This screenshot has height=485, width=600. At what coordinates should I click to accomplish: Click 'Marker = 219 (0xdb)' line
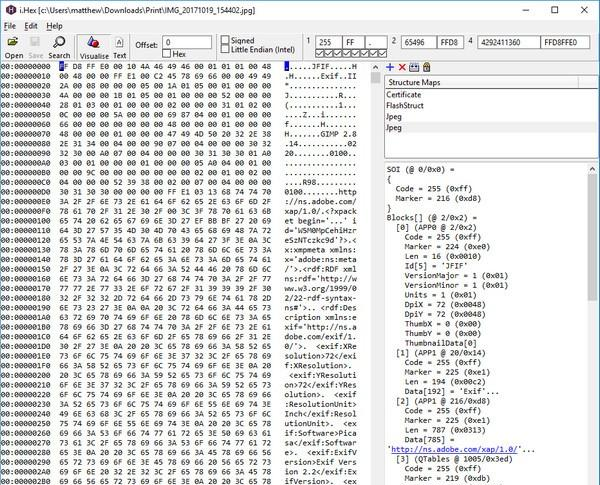[447, 478]
